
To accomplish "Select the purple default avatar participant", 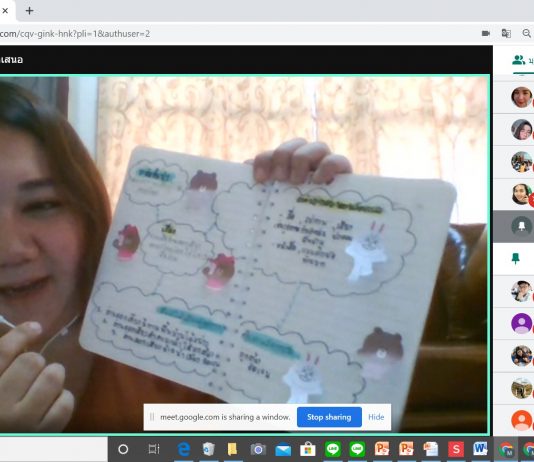I will pyautogui.click(x=521, y=323).
